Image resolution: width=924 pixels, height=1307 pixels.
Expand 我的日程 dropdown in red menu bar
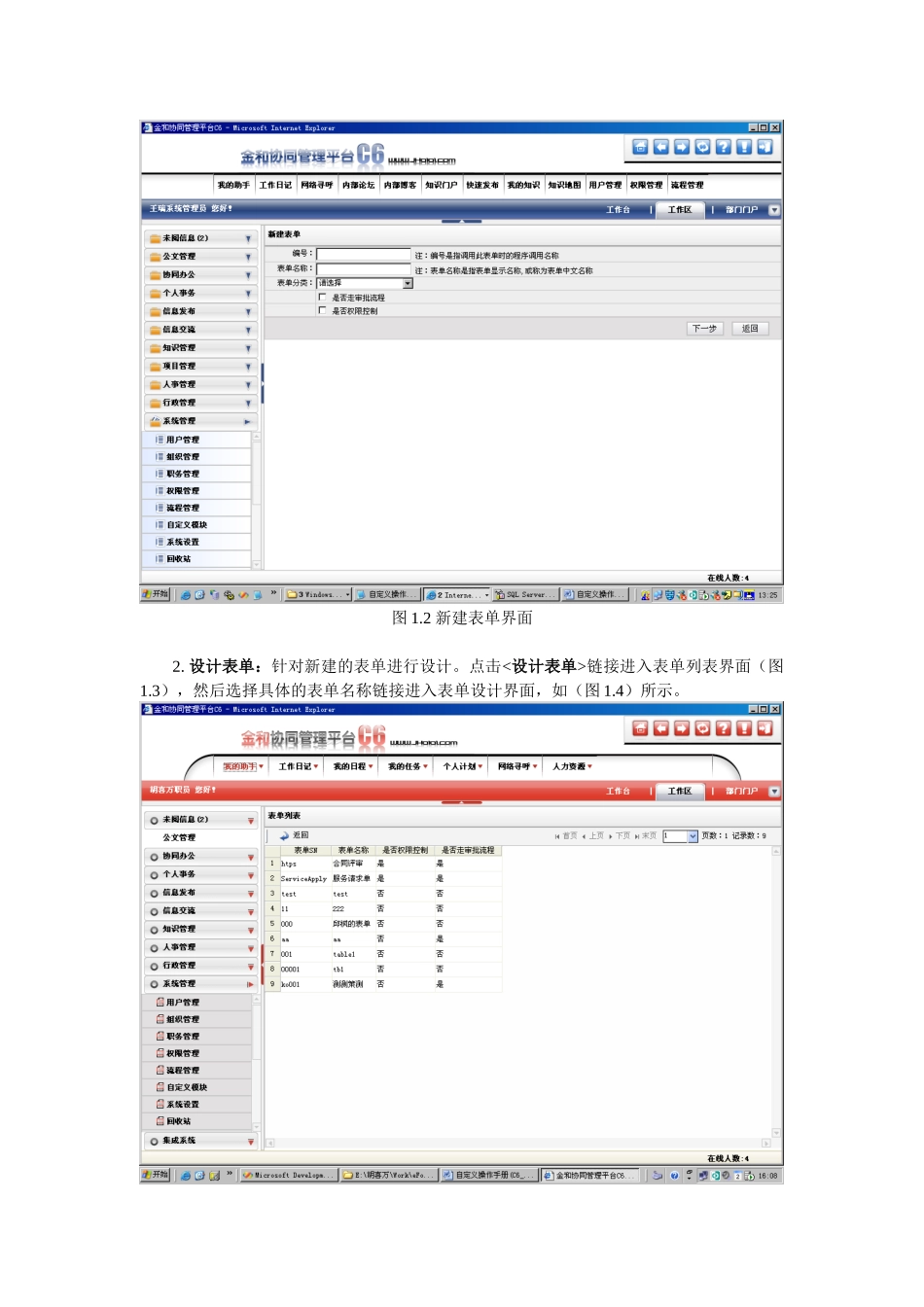[370, 766]
